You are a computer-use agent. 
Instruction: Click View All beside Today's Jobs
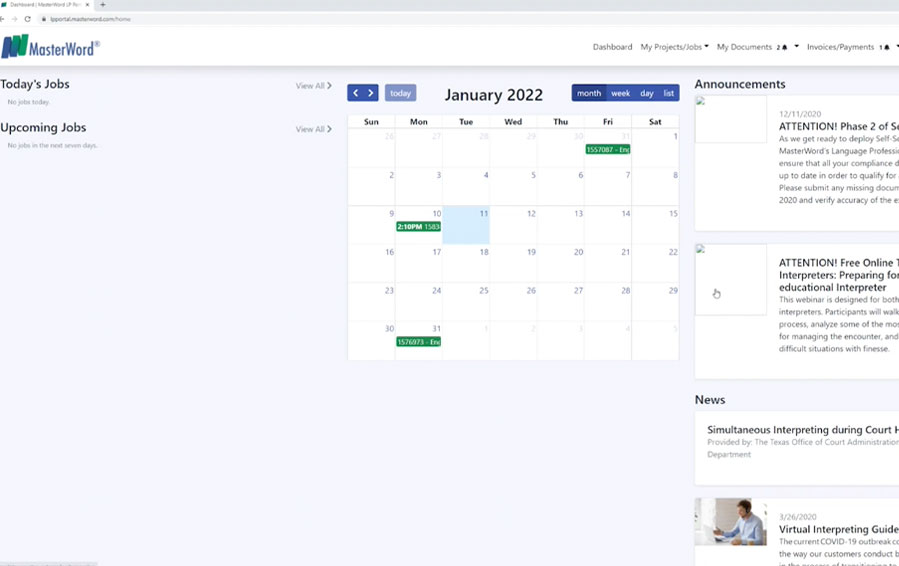313,86
